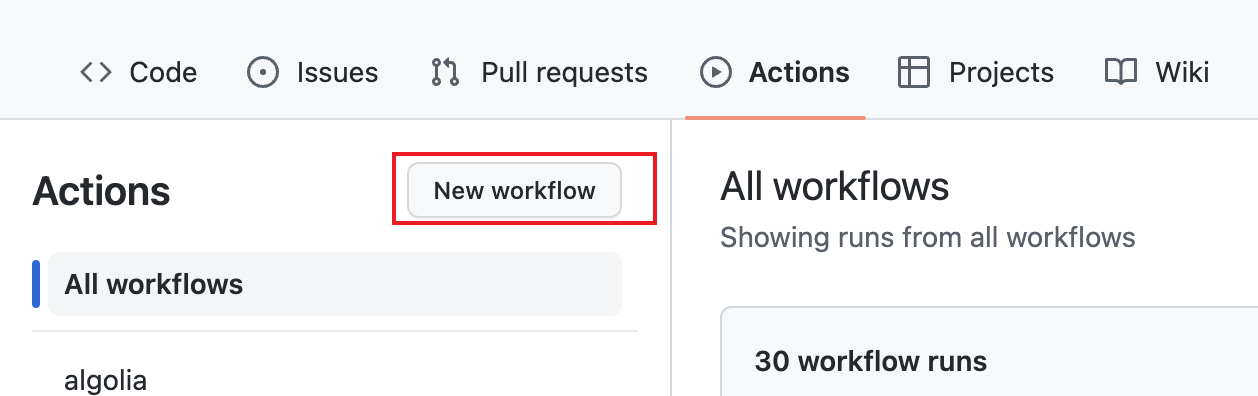
Task: Click the blue selected indicator bar
Action: (x=36, y=284)
